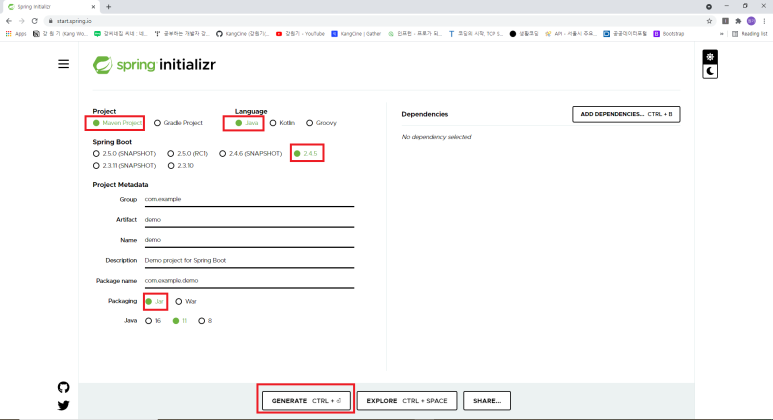Screen dimensions: 773x420
Task: Click the Generate button
Action: [x=306, y=401]
